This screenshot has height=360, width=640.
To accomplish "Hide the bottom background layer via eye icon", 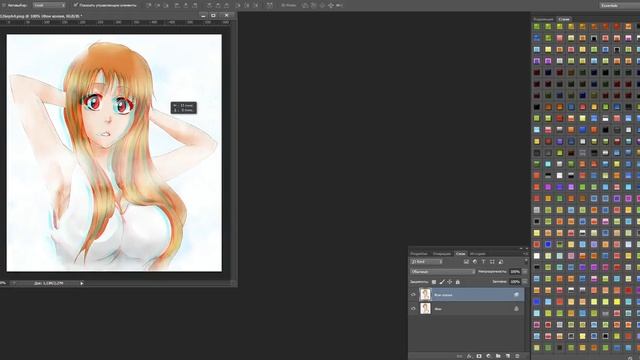I will click(x=413, y=309).
